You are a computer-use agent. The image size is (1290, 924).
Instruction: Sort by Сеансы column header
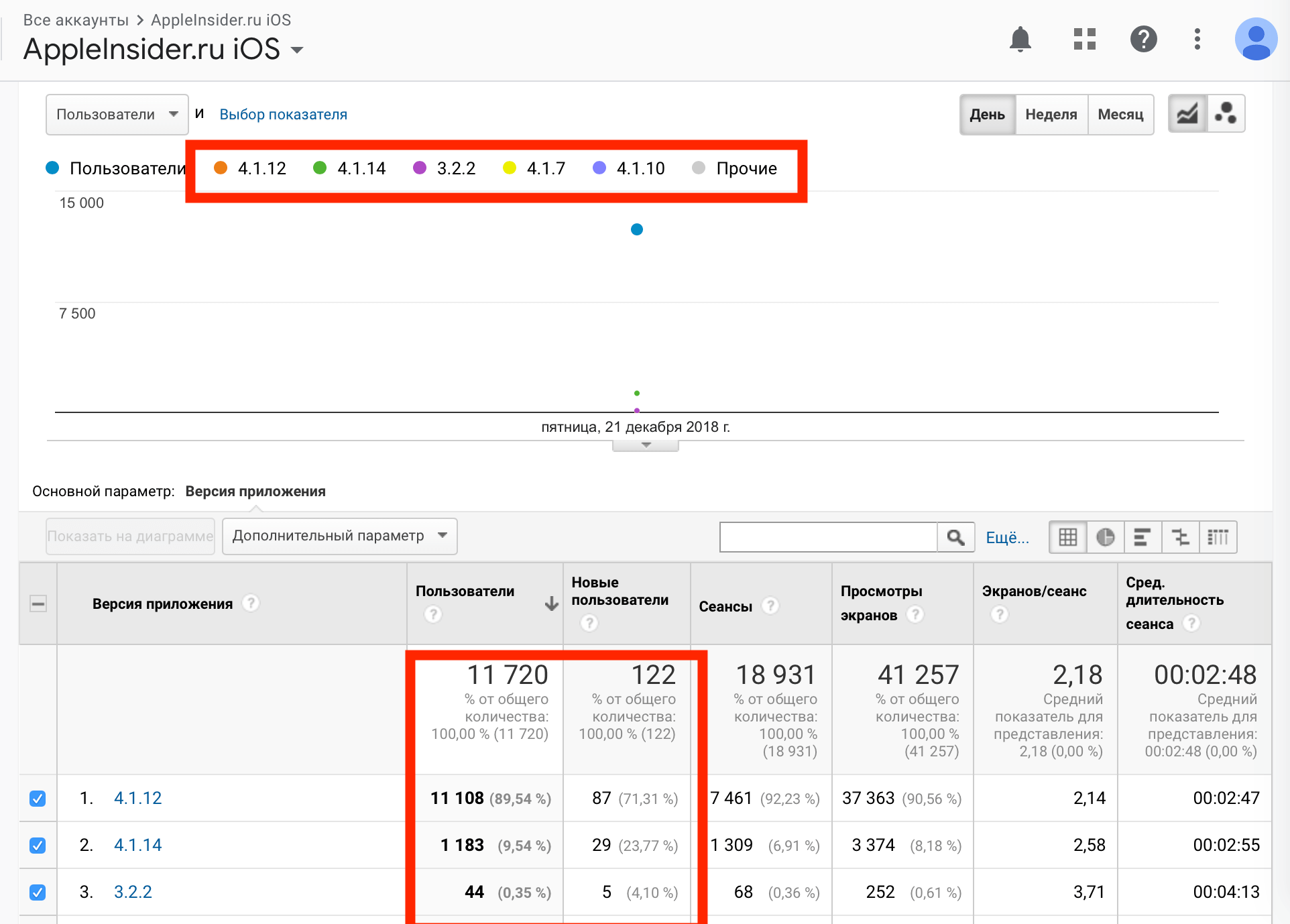[725, 607]
